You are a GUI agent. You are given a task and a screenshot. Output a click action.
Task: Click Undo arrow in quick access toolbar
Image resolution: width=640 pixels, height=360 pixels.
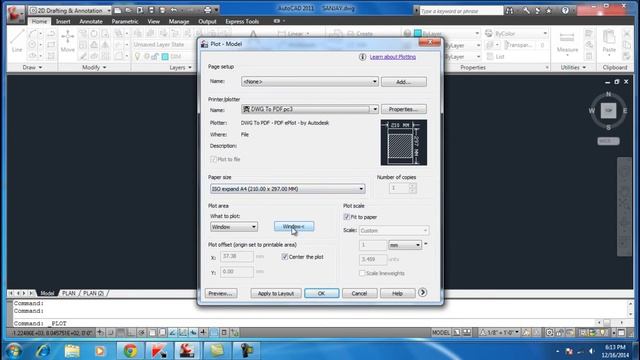(174, 10)
